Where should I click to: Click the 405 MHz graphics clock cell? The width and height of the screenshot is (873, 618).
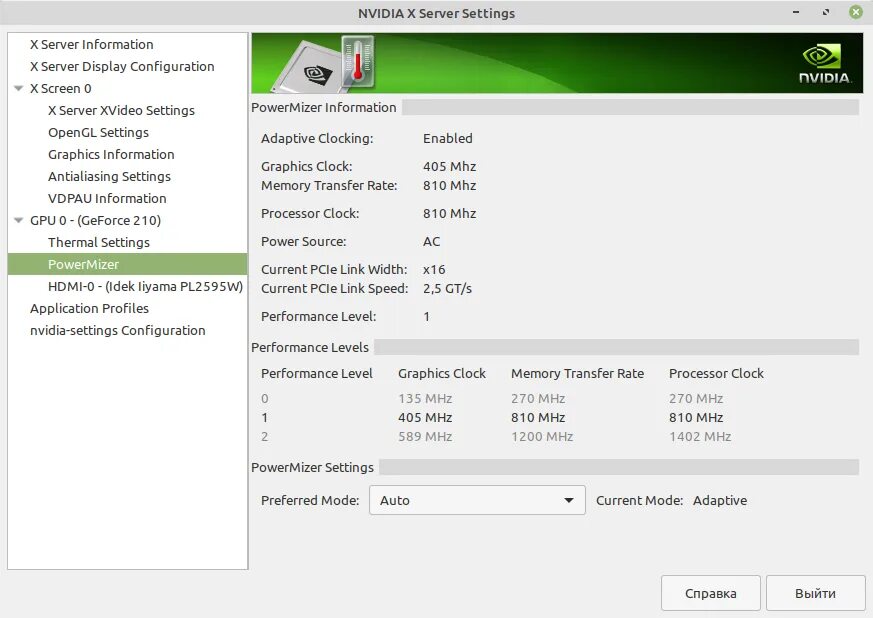tap(425, 418)
